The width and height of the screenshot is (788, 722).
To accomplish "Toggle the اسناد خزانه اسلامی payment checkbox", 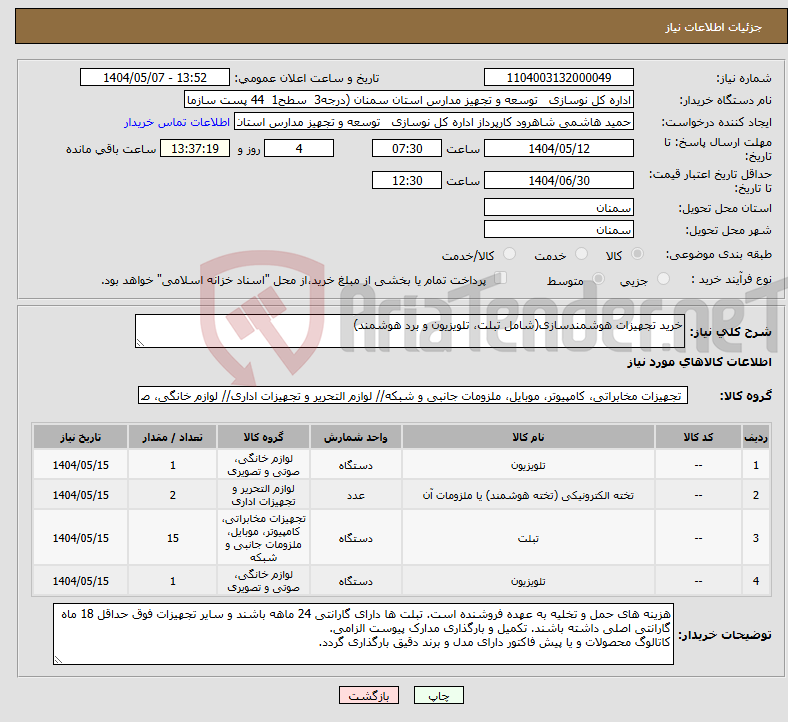I will [501, 278].
